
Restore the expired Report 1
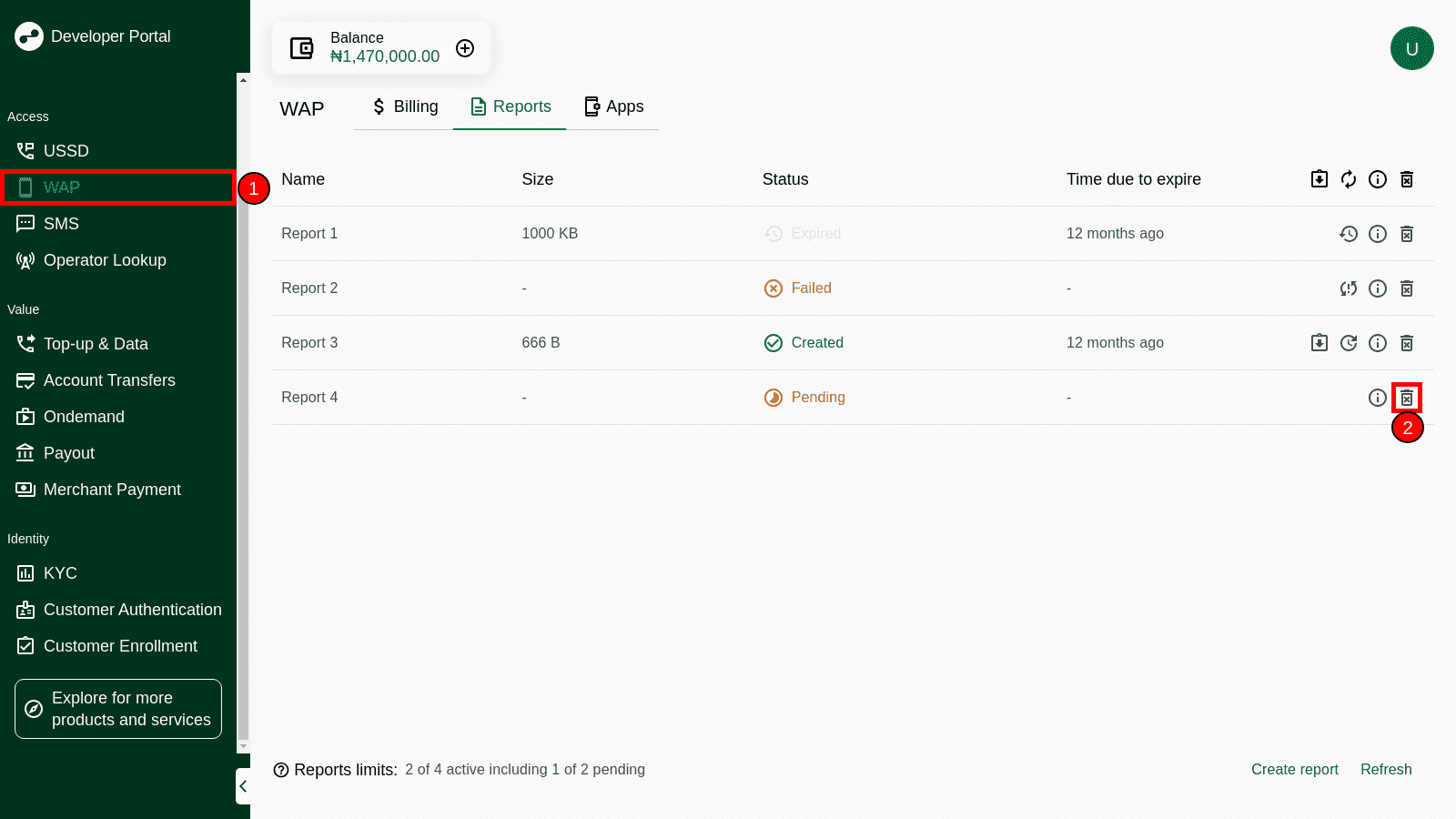coord(1348,234)
